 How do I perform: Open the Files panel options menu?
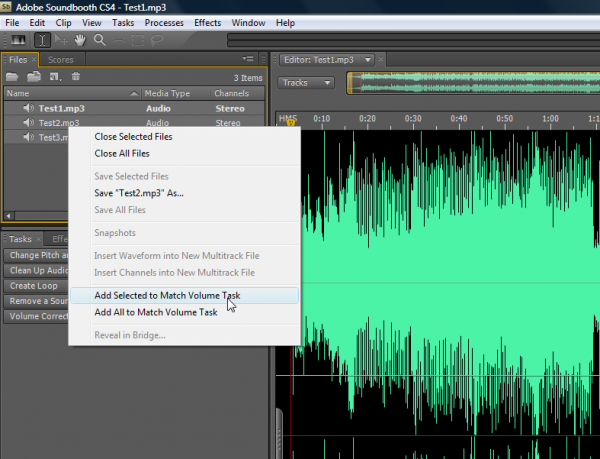(248, 59)
